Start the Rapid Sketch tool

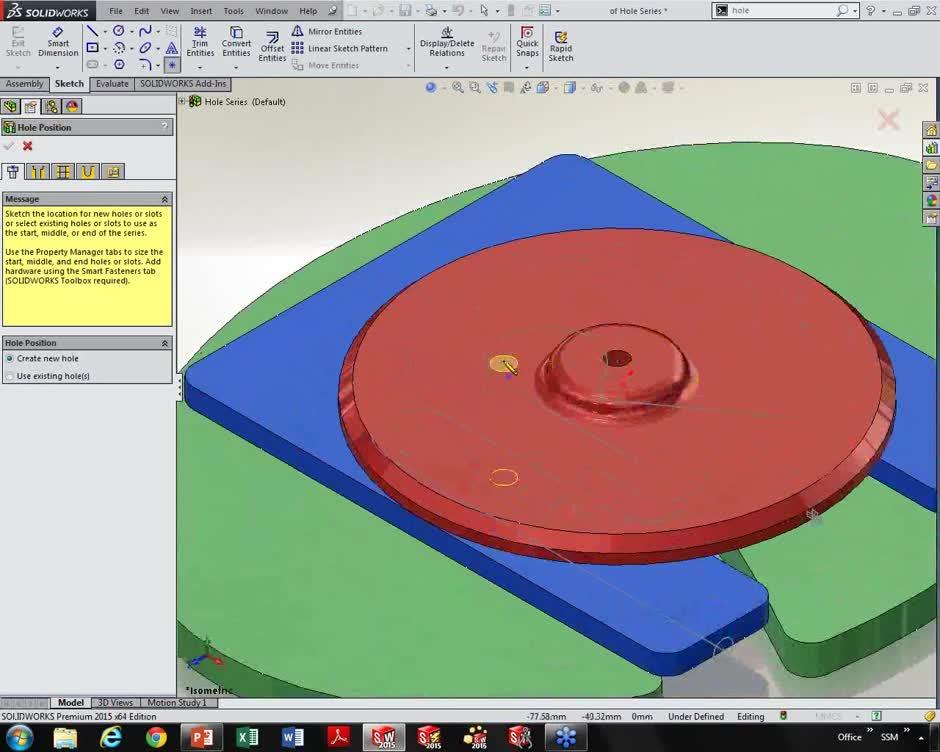pos(561,45)
